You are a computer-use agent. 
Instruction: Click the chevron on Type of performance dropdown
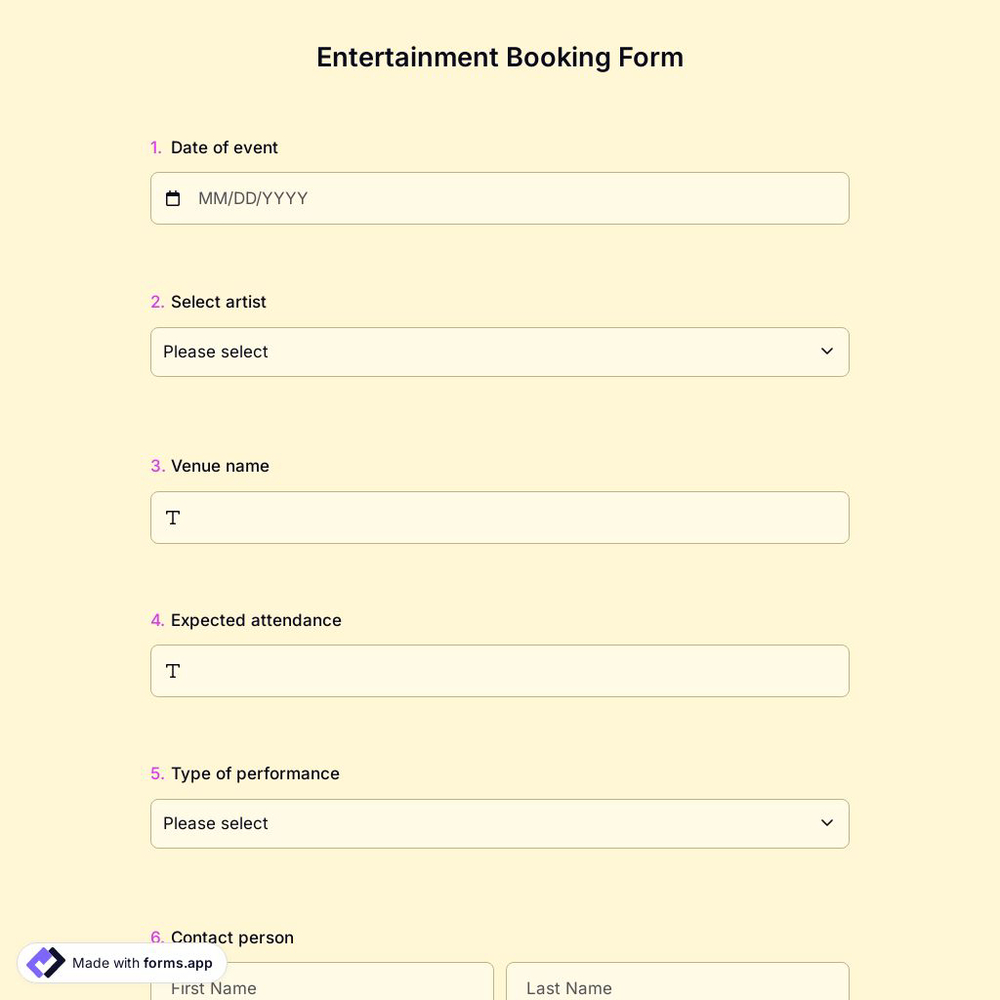coord(826,822)
